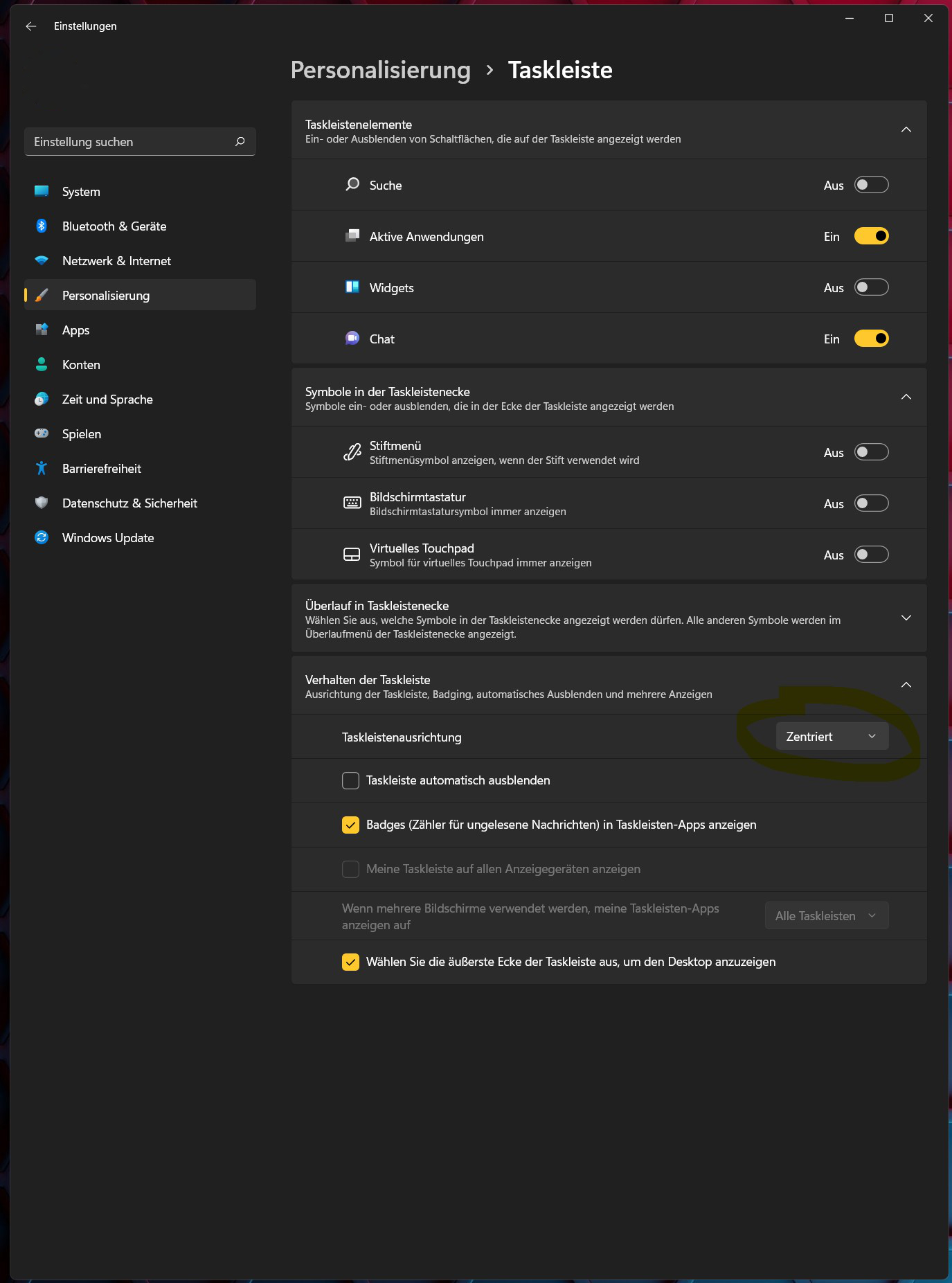The height and width of the screenshot is (1283, 952).
Task: Uncheck the äußerste Ecke Desktop anzeigen checkbox
Action: [351, 962]
